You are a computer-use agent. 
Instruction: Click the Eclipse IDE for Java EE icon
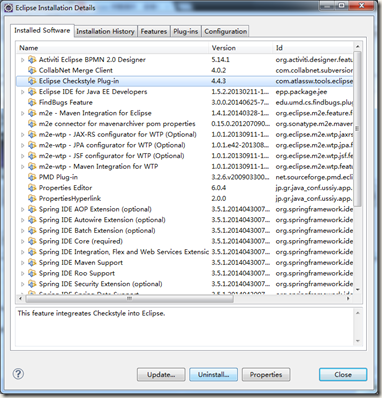32,92
